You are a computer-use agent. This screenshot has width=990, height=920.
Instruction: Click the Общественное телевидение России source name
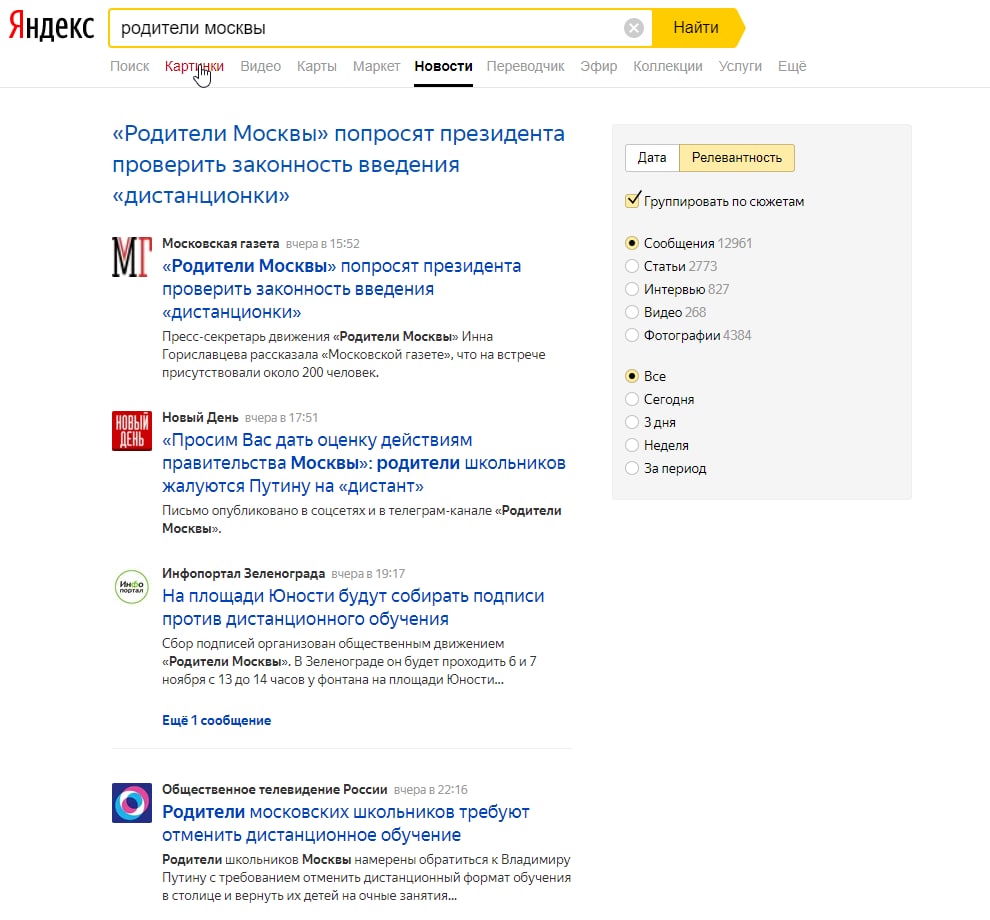275,789
